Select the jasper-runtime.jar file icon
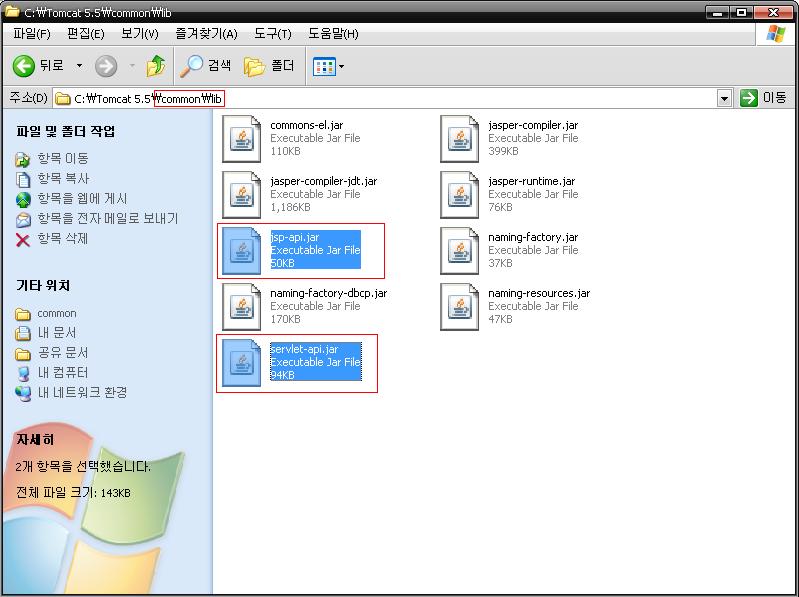Image resolution: width=799 pixels, height=597 pixels. 460,195
